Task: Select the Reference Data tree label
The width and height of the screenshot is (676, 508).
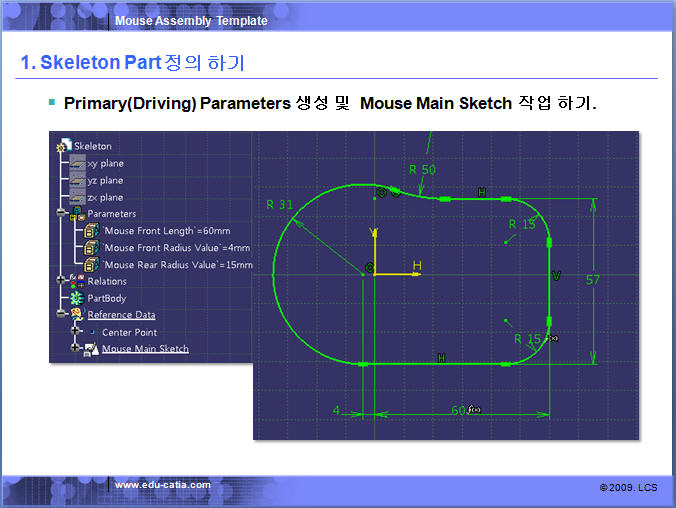Action: pyautogui.click(x=121, y=315)
